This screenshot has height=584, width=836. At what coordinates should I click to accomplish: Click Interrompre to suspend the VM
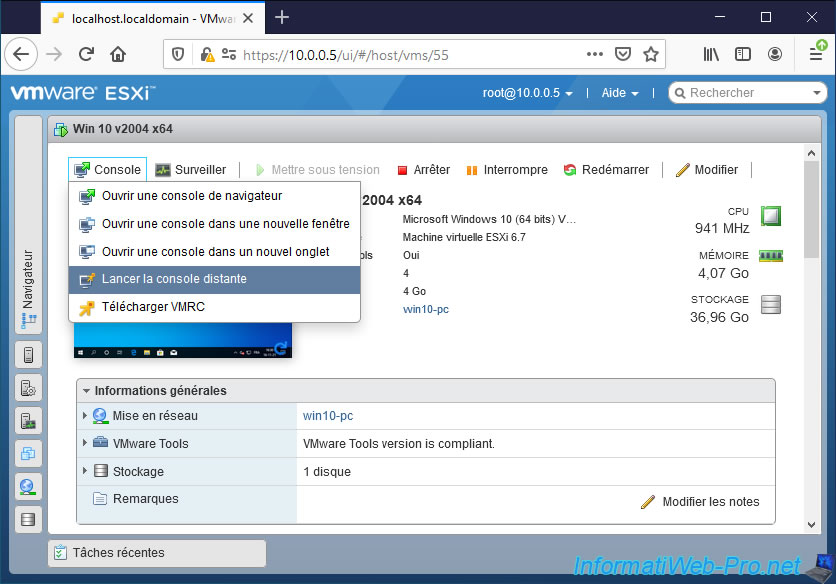click(507, 170)
